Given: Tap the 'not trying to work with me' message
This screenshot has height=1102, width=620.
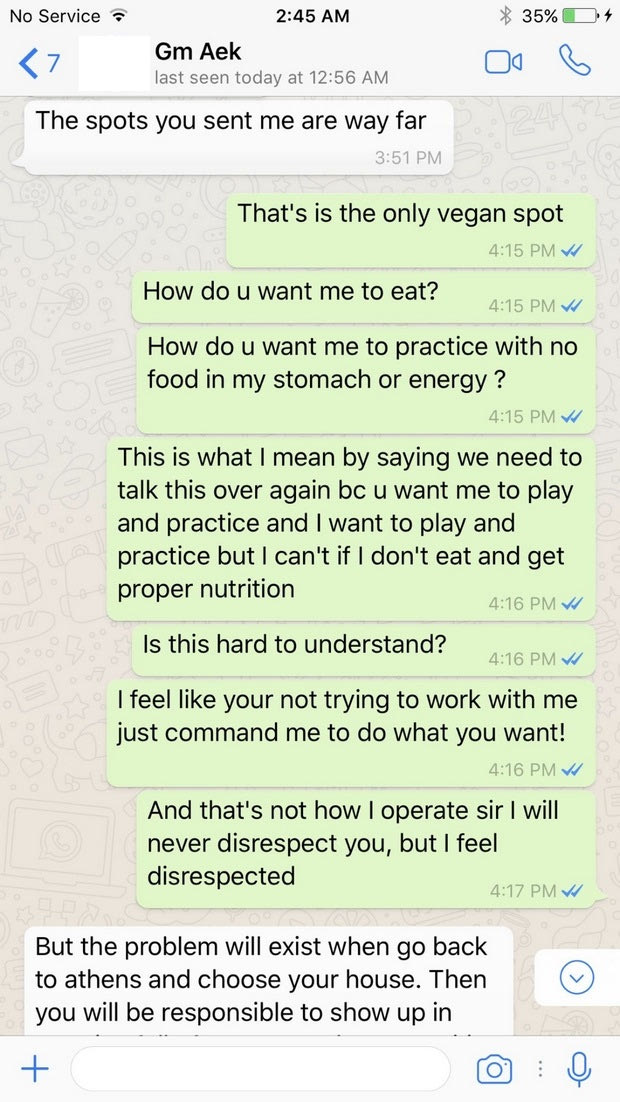Looking at the screenshot, I should click(351, 731).
